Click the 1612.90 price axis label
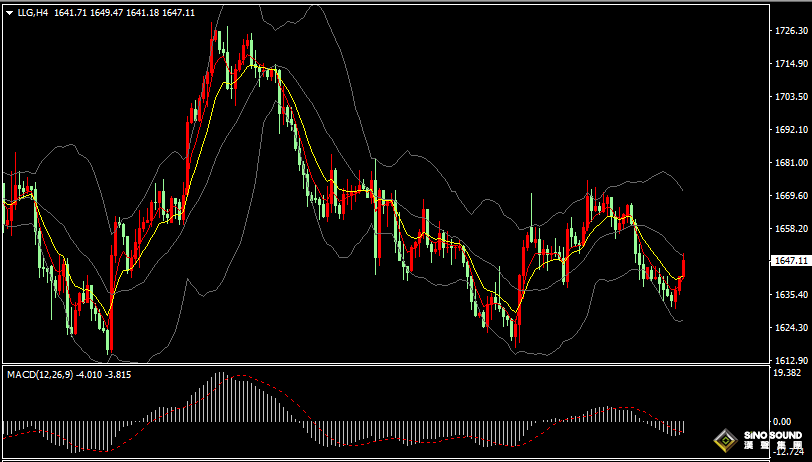The height and width of the screenshot is (462, 812). tap(791, 360)
